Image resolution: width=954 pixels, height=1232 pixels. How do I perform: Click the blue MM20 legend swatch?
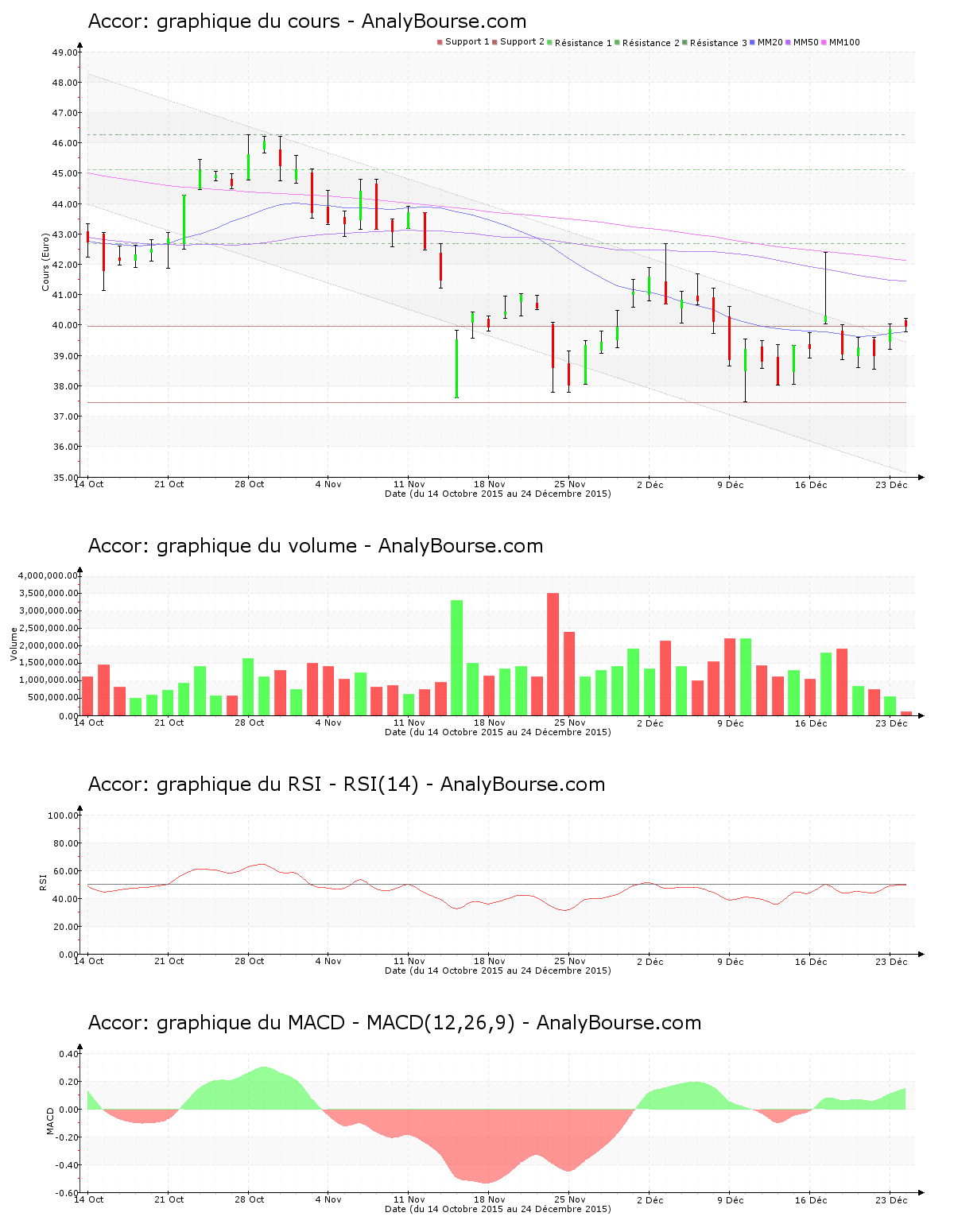click(752, 42)
